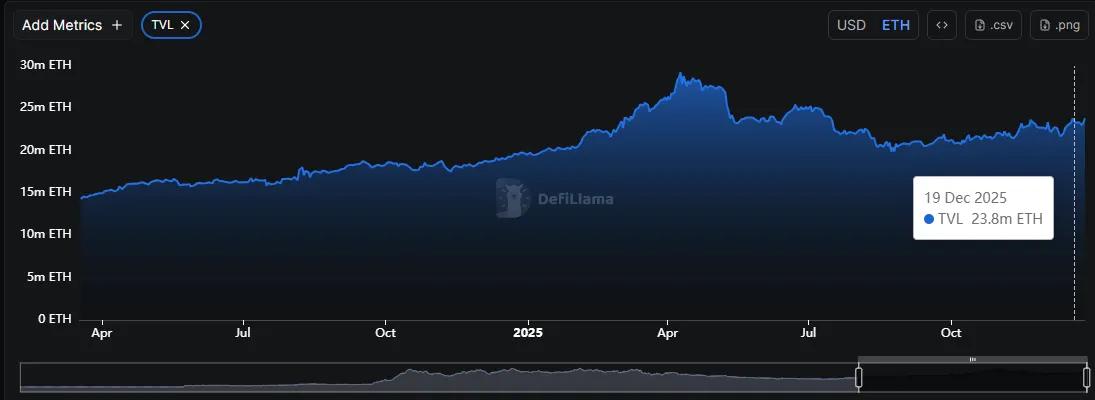The image size is (1095, 400).
Task: Open the embed code icon
Action: click(941, 25)
